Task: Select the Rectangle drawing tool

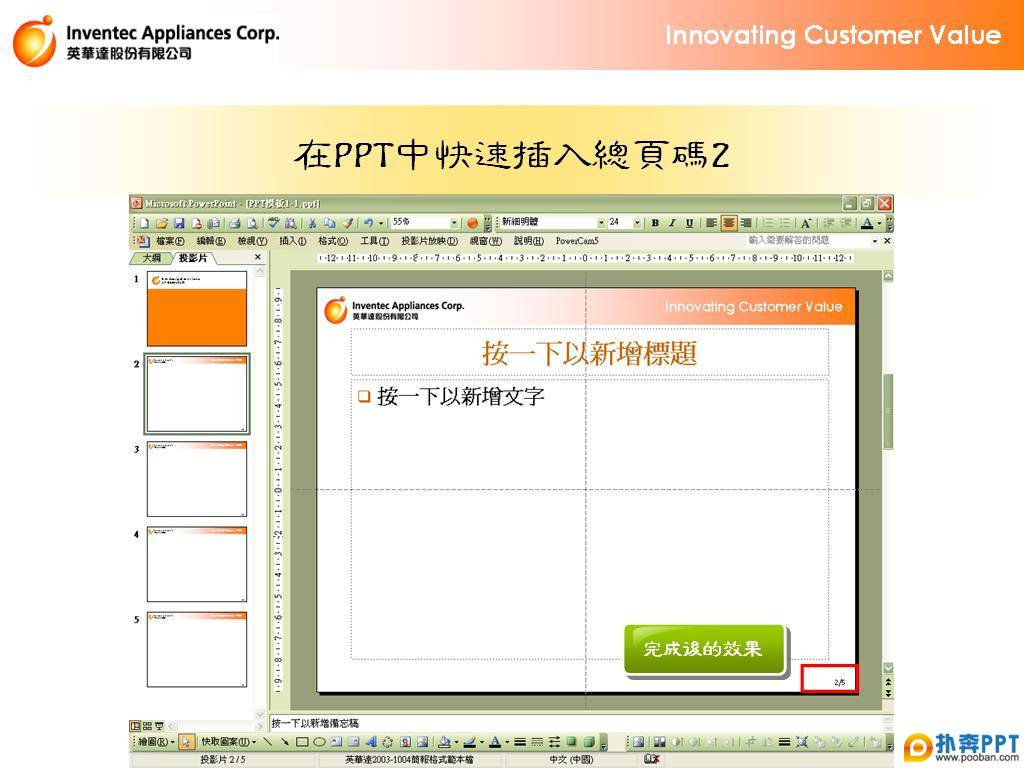Action: (302, 742)
